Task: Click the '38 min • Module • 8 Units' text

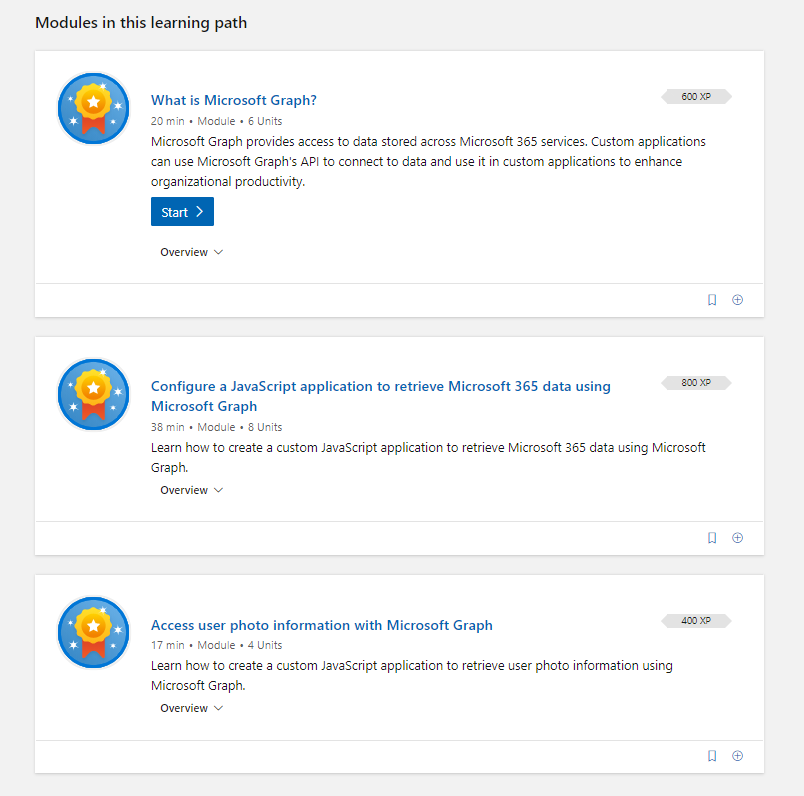Action: click(x=216, y=427)
